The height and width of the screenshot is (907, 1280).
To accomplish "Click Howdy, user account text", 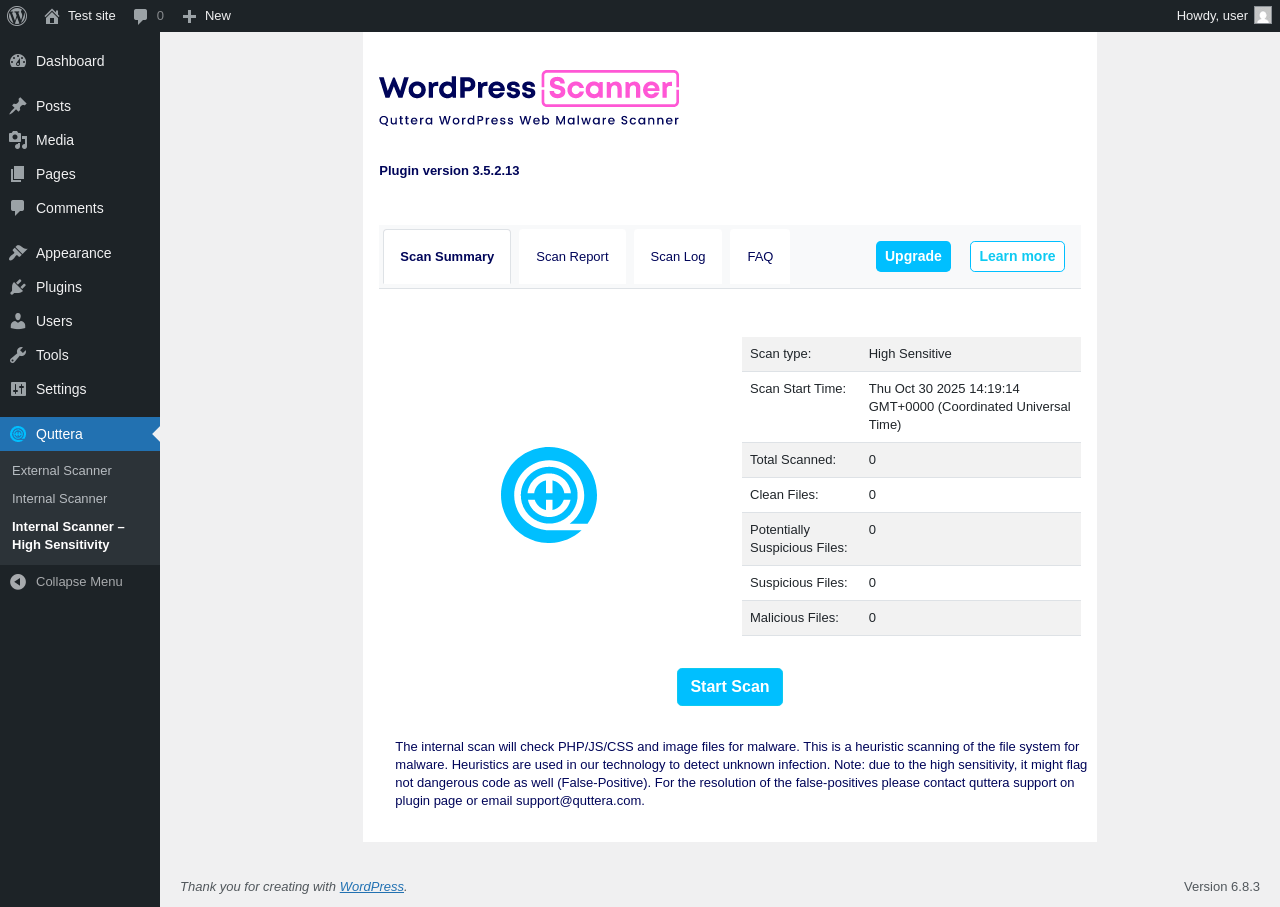I will (x=1212, y=16).
